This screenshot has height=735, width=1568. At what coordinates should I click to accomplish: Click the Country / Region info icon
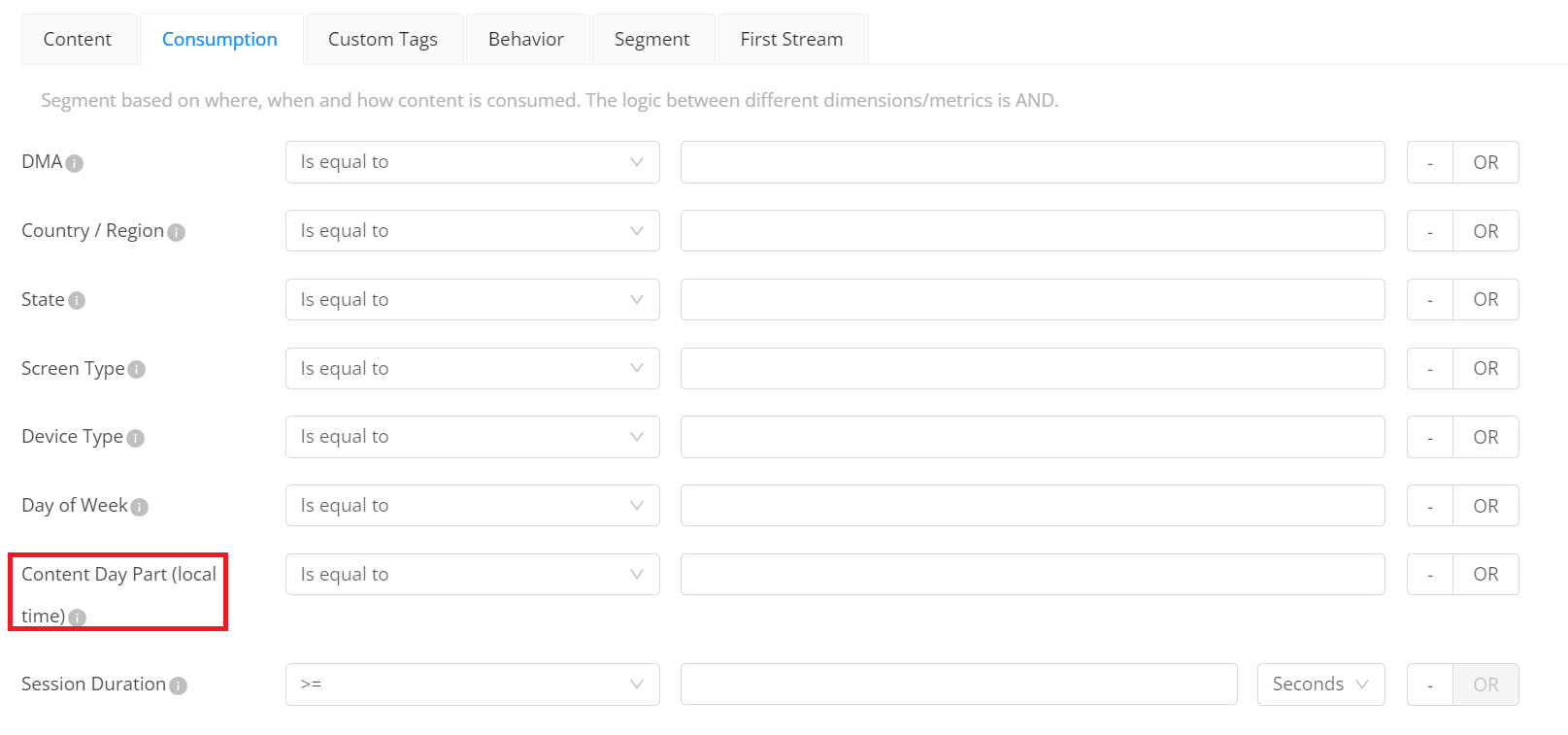(176, 232)
